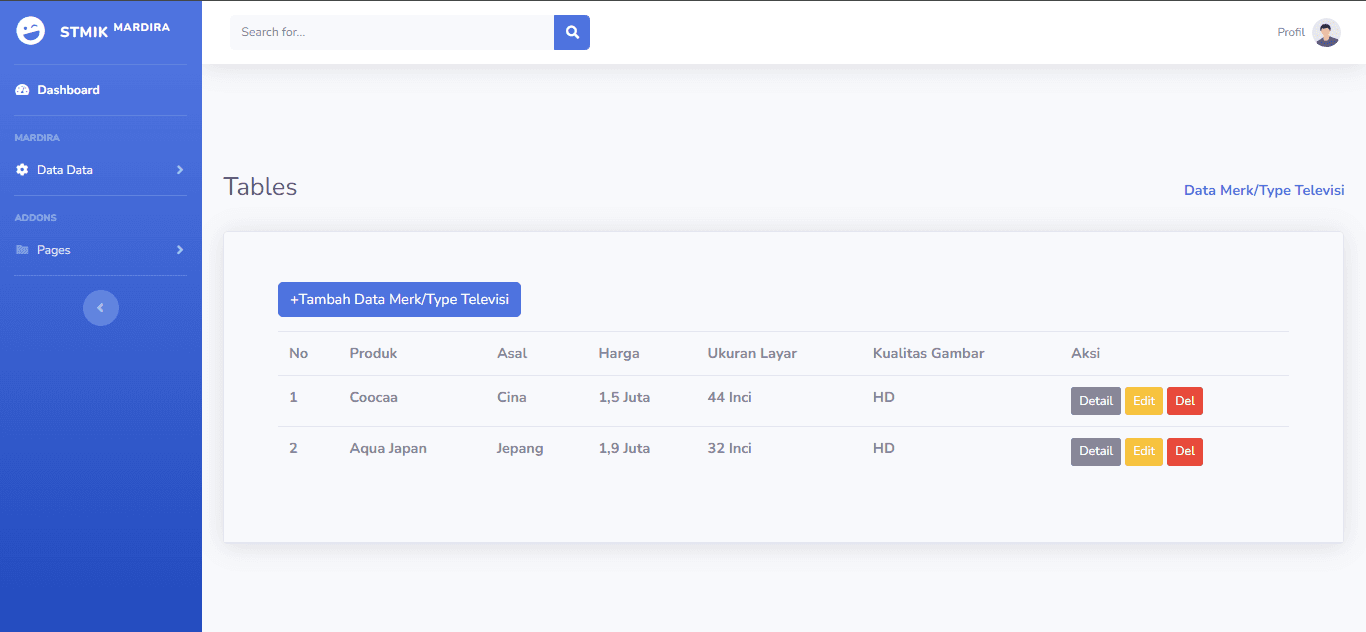Image resolution: width=1366 pixels, height=632 pixels.
Task: Edit the Aqua Japan row
Action: (x=1144, y=452)
